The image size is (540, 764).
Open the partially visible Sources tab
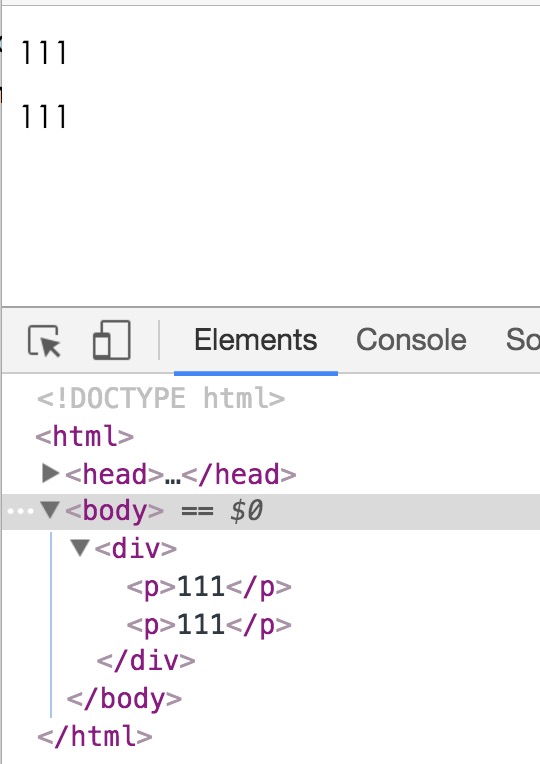tap(522, 340)
